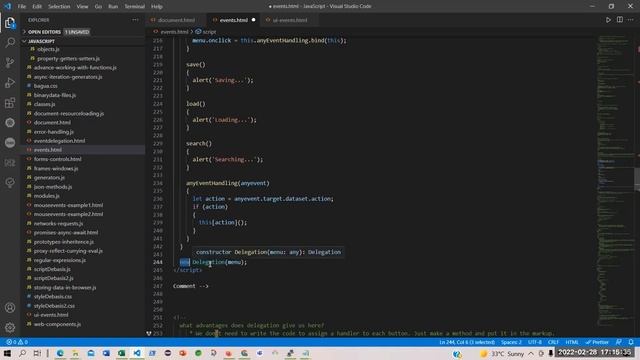Image resolution: width=640 pixels, height=360 pixels.
Task: Click the Ln 244, Col 6 cursor position indicator
Action: pos(467,342)
